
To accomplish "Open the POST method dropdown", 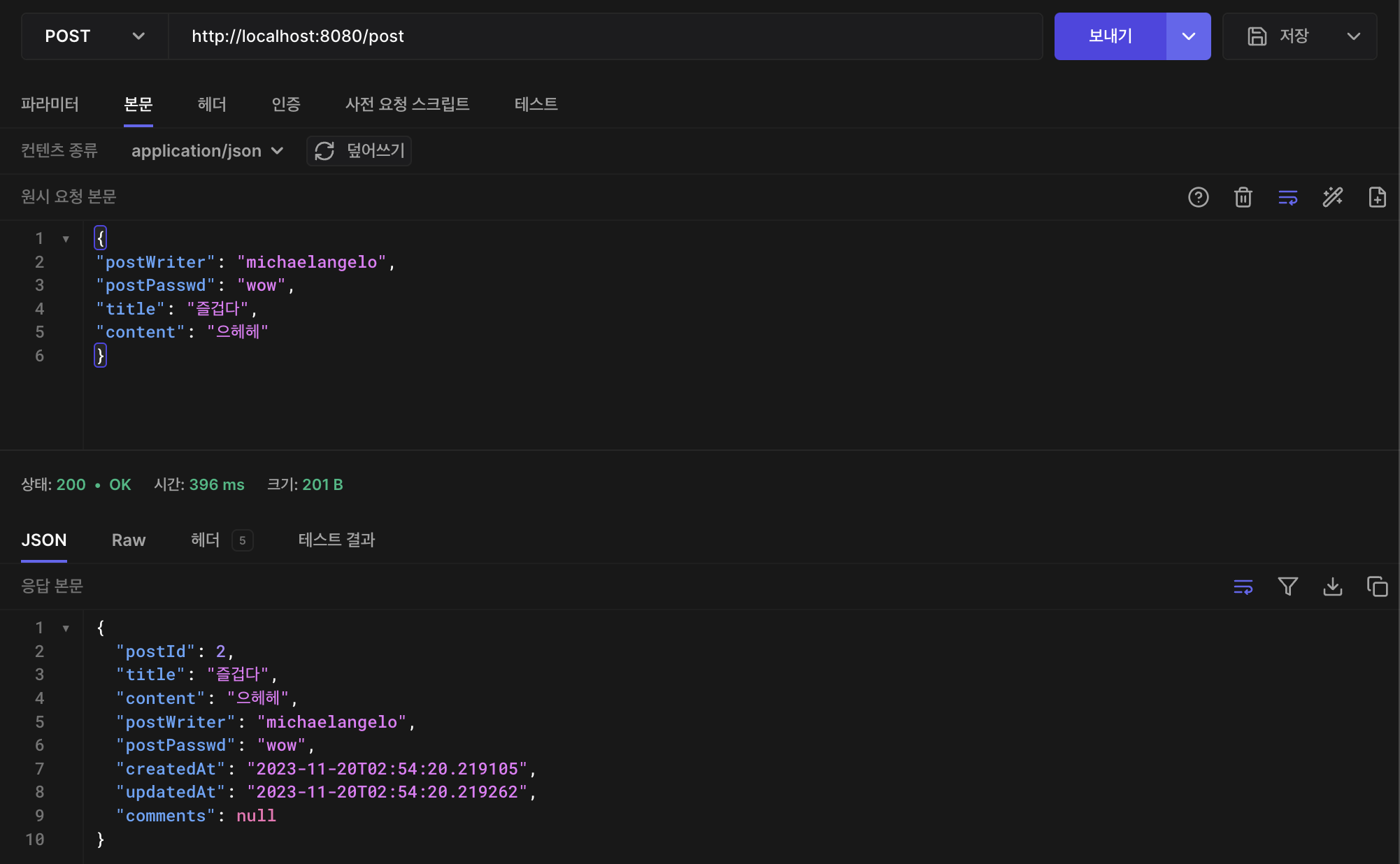I will [95, 36].
